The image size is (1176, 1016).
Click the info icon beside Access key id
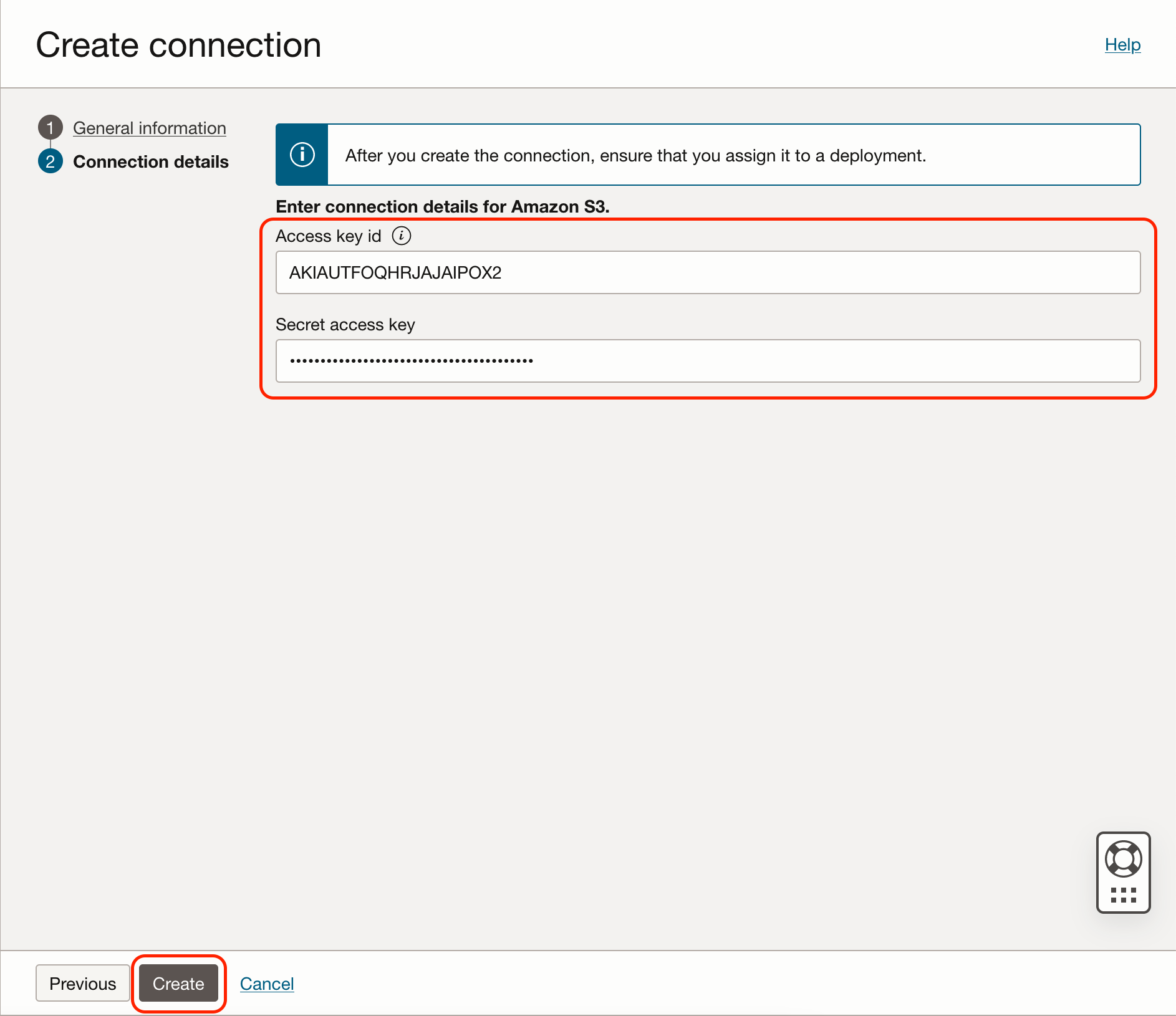[x=402, y=236]
